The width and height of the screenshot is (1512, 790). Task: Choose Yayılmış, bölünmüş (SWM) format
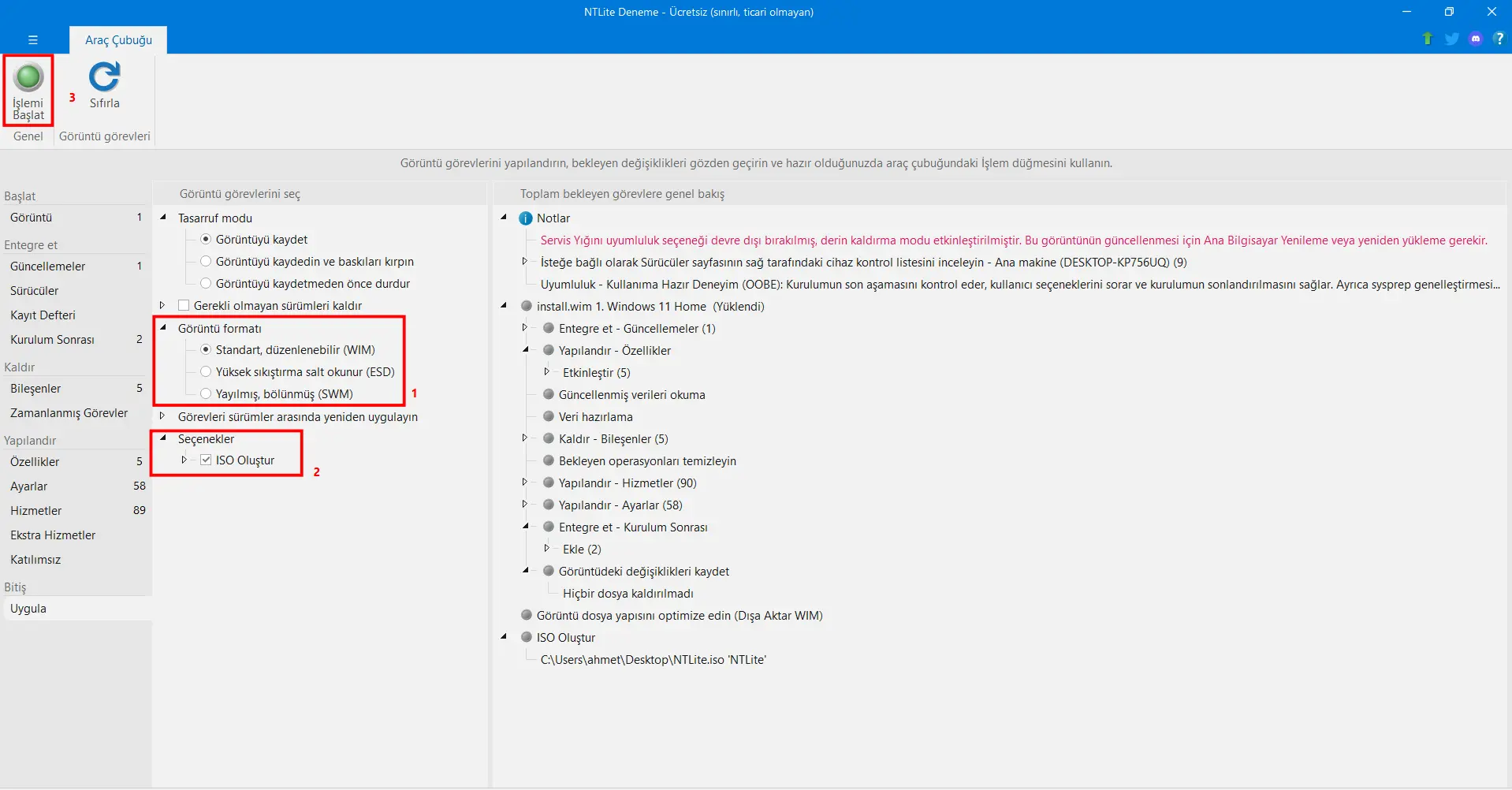click(206, 393)
